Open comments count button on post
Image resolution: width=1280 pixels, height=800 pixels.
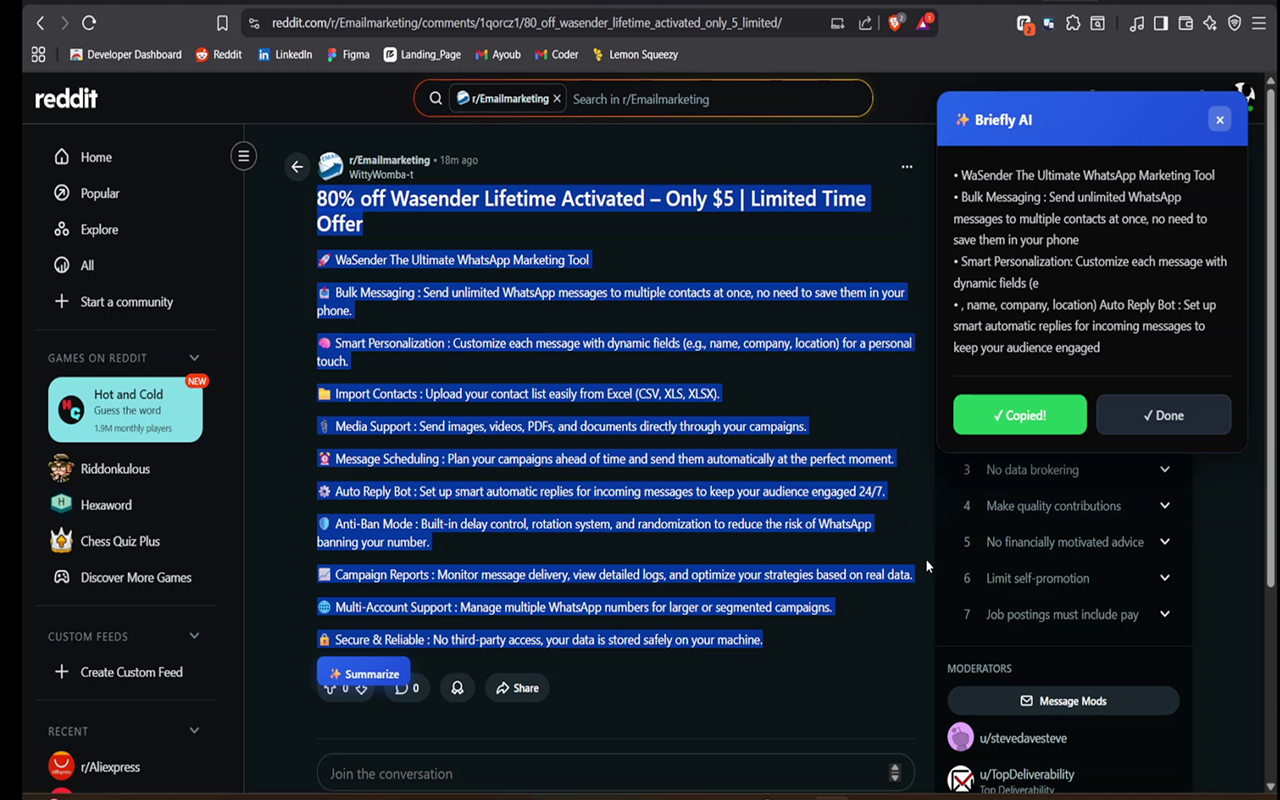click(x=407, y=688)
